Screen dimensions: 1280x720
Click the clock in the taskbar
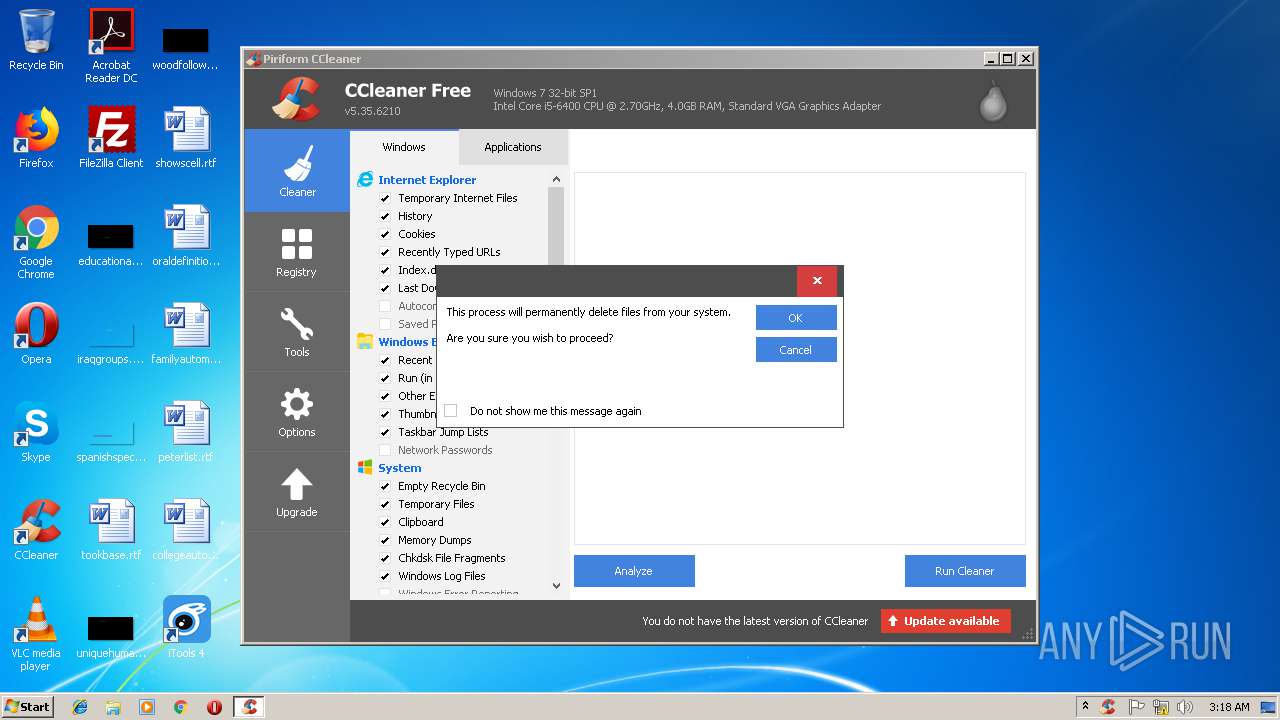point(1229,707)
